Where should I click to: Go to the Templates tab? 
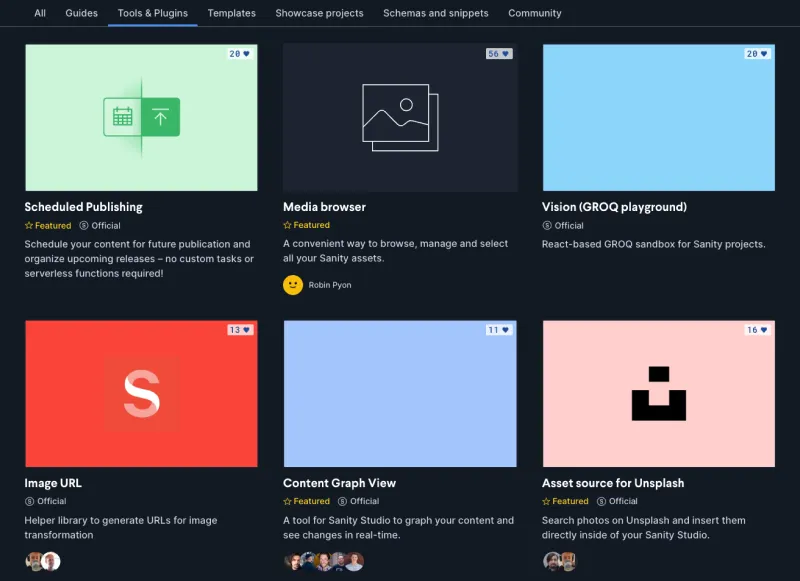pos(231,13)
